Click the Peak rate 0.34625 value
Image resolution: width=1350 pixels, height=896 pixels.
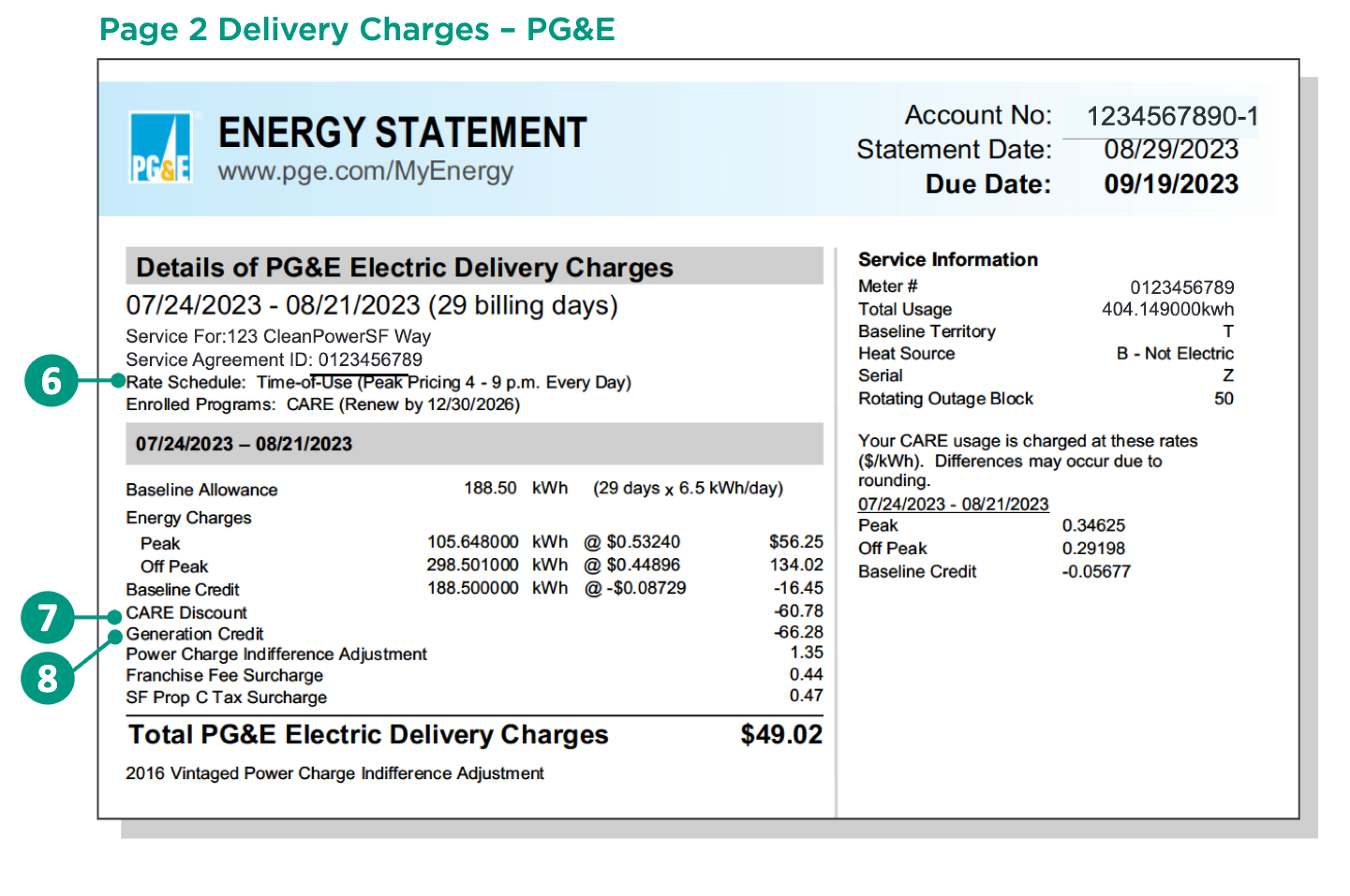[1094, 525]
